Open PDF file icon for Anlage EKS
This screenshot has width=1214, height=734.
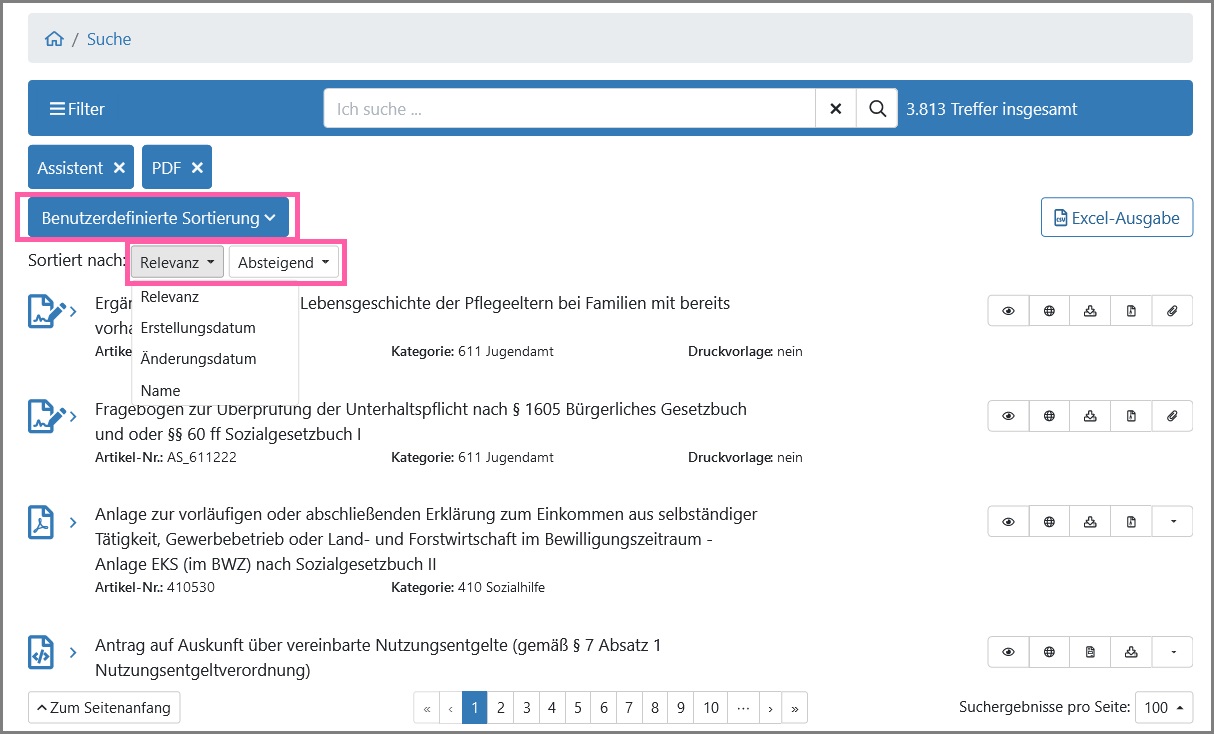(x=1131, y=521)
